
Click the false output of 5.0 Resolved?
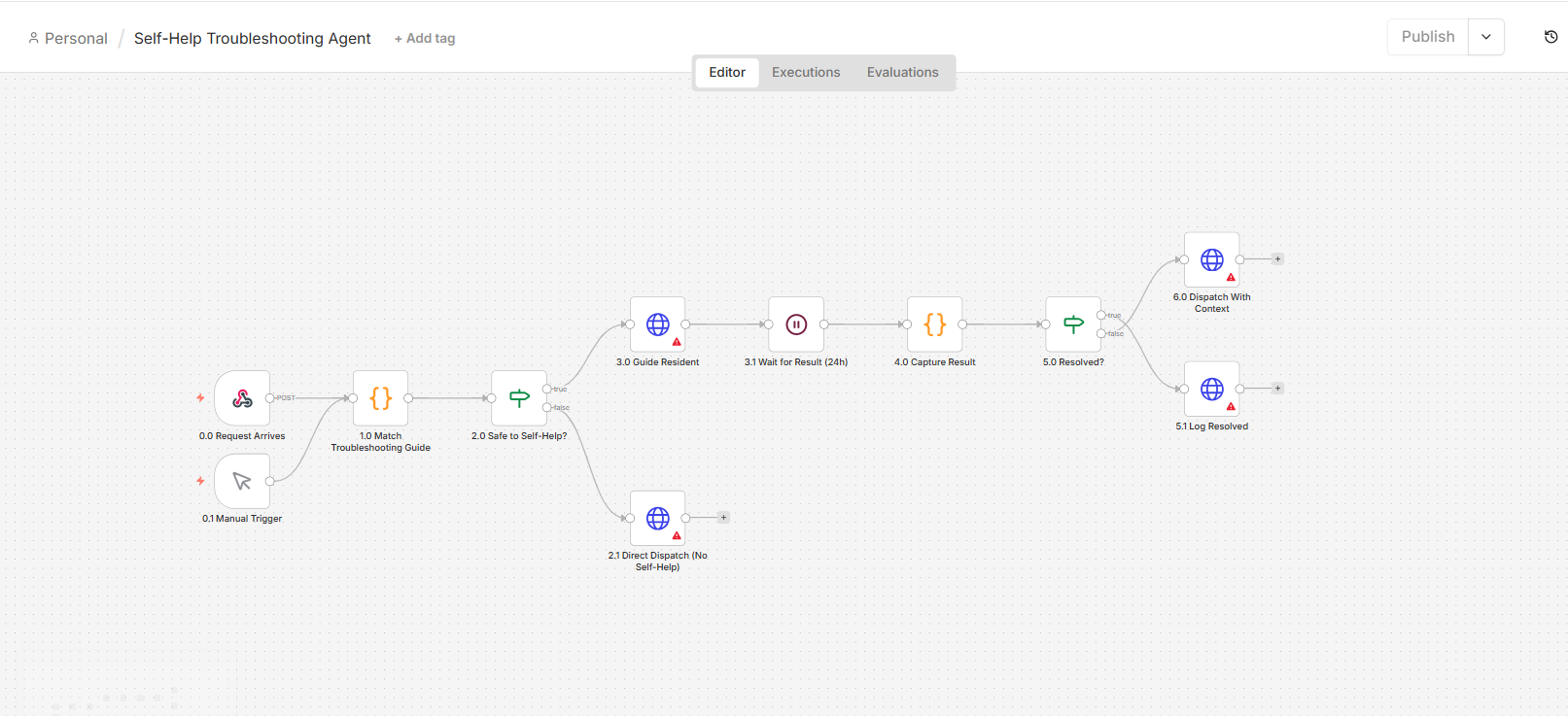click(1101, 333)
